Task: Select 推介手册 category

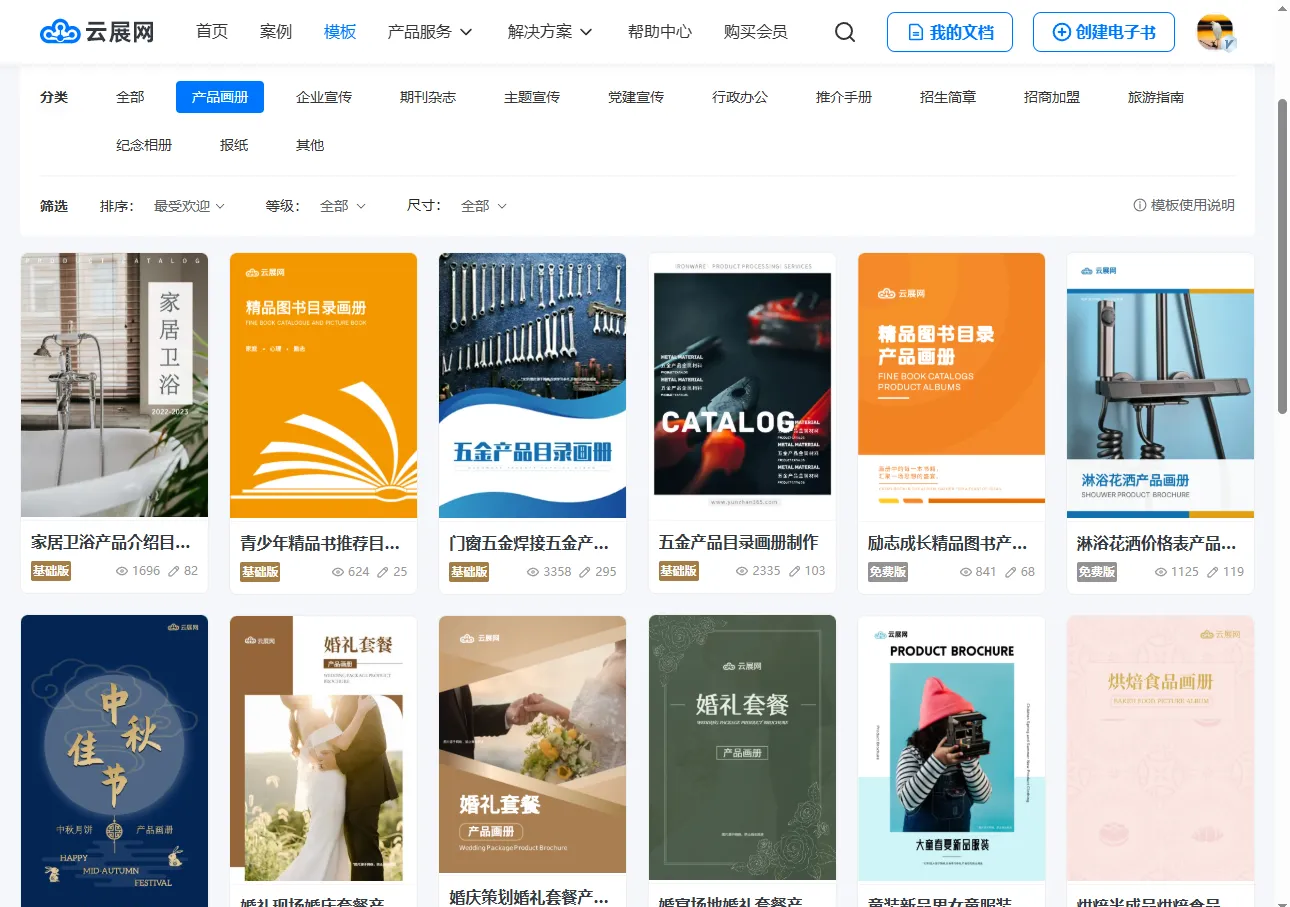Action: pos(844,97)
